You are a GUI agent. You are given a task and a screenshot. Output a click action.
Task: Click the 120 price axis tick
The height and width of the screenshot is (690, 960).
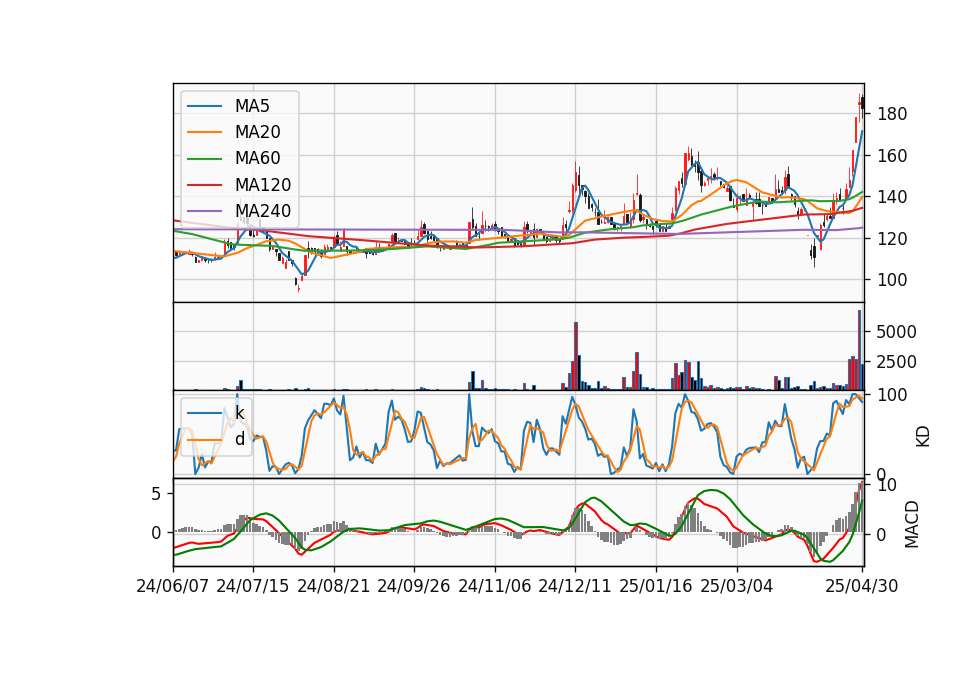click(892, 239)
